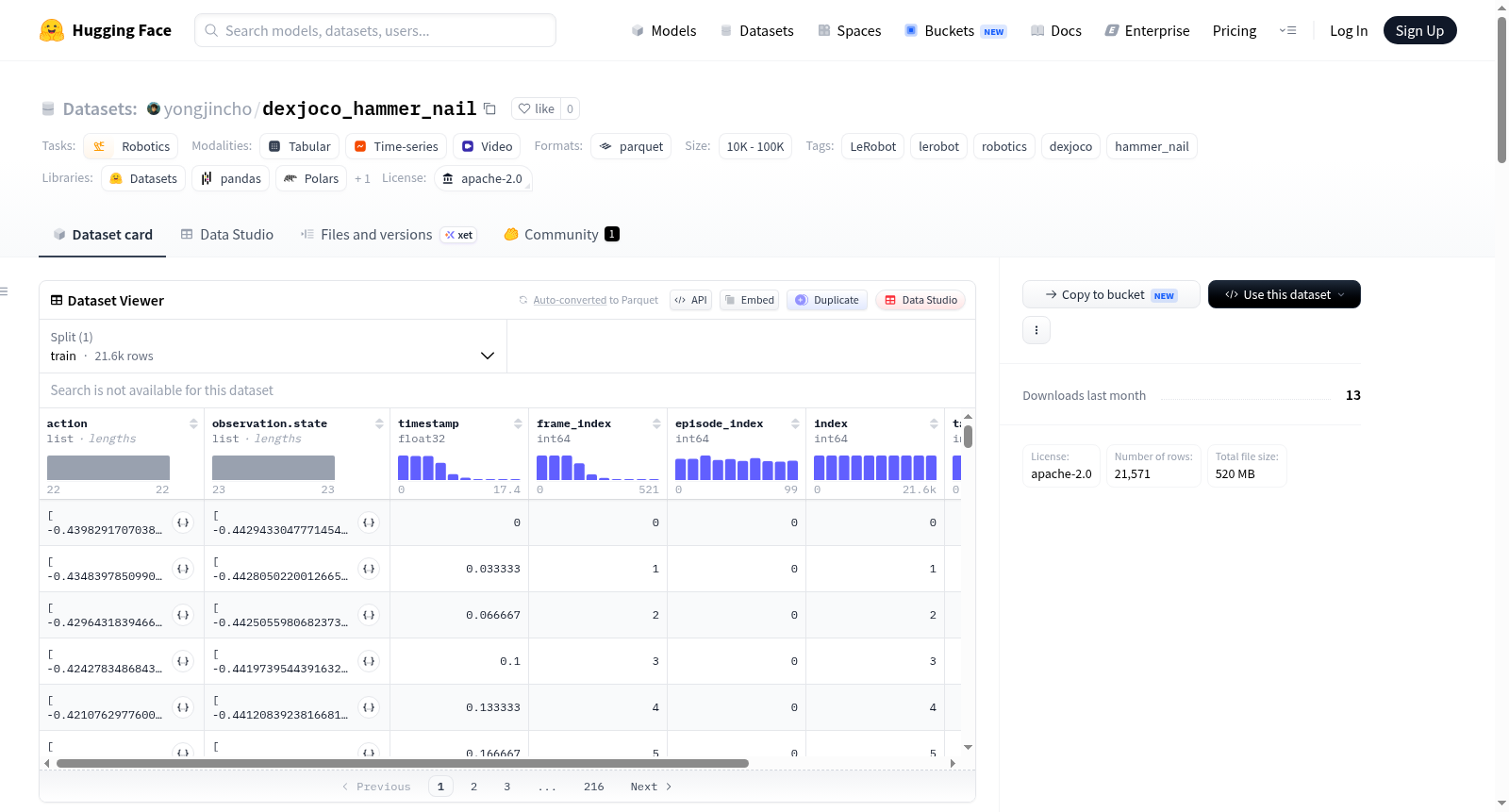Sort by the frame_index column

[656, 423]
